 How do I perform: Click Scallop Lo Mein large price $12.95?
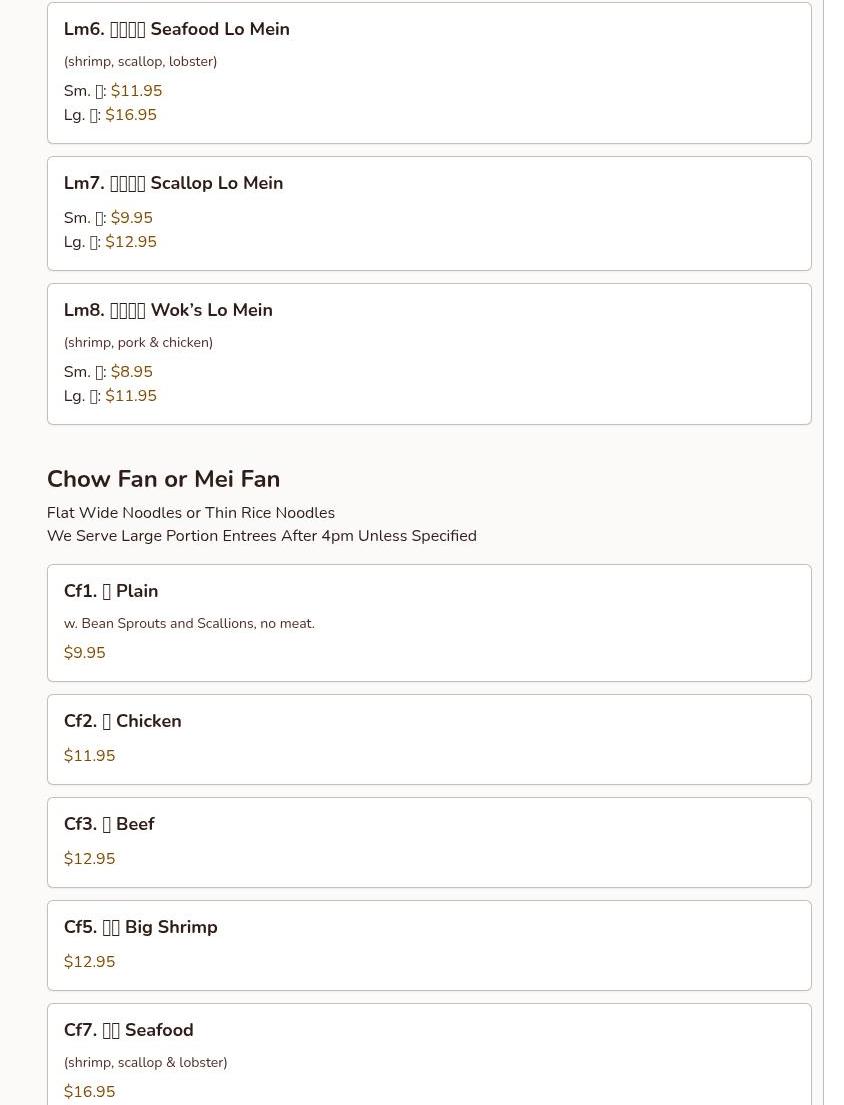point(131,242)
